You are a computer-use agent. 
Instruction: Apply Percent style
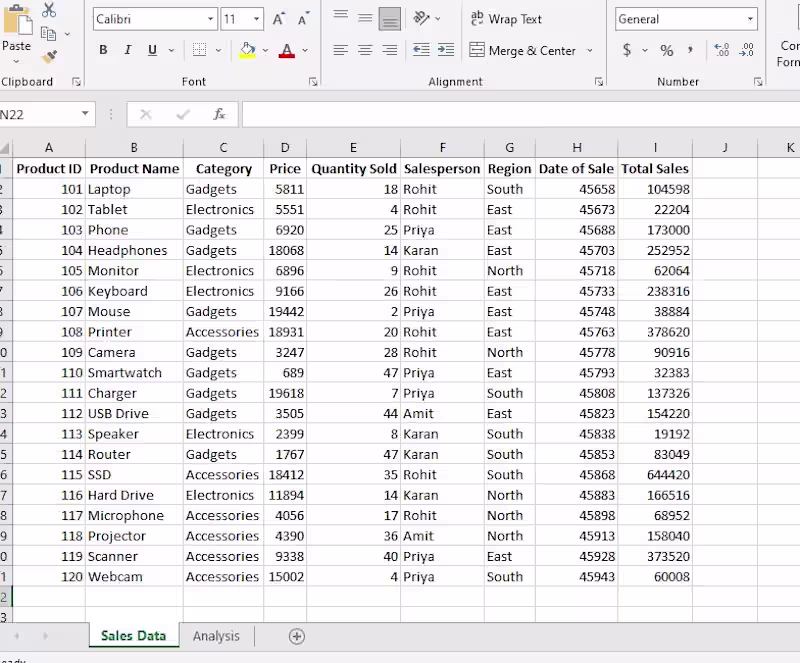coord(667,50)
